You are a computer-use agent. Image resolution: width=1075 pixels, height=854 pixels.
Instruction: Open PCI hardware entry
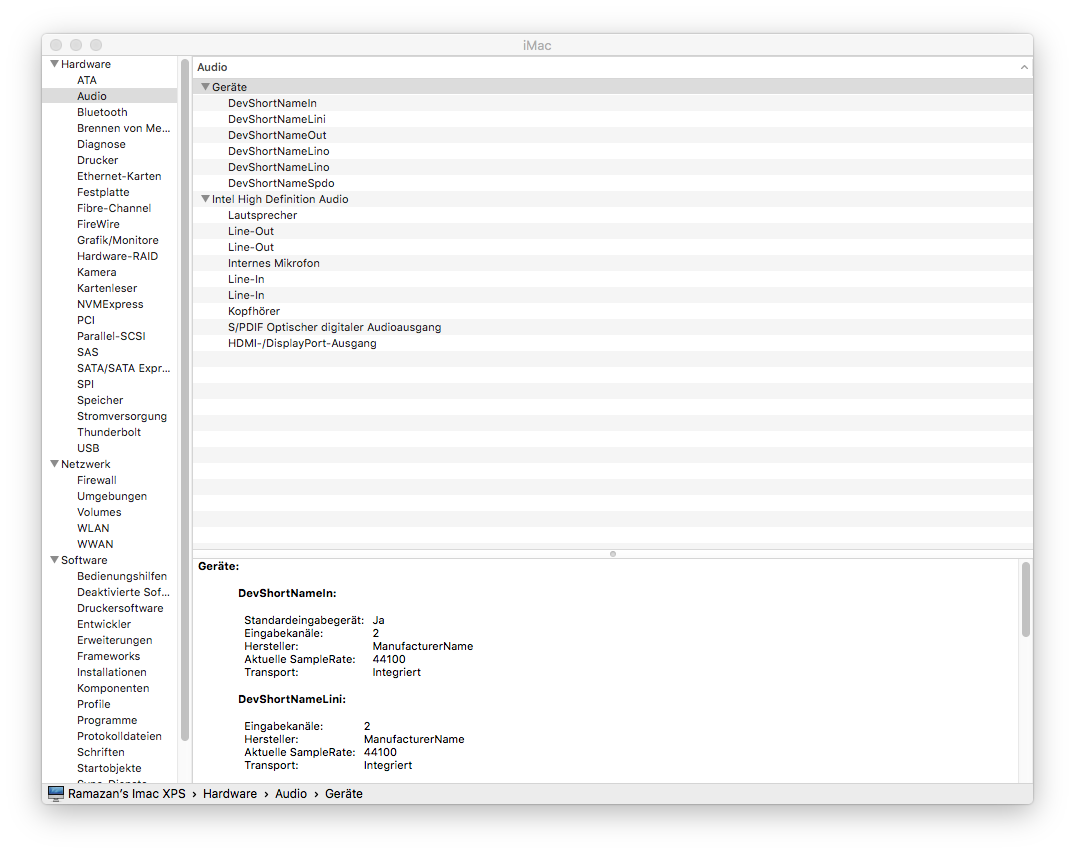coord(86,320)
